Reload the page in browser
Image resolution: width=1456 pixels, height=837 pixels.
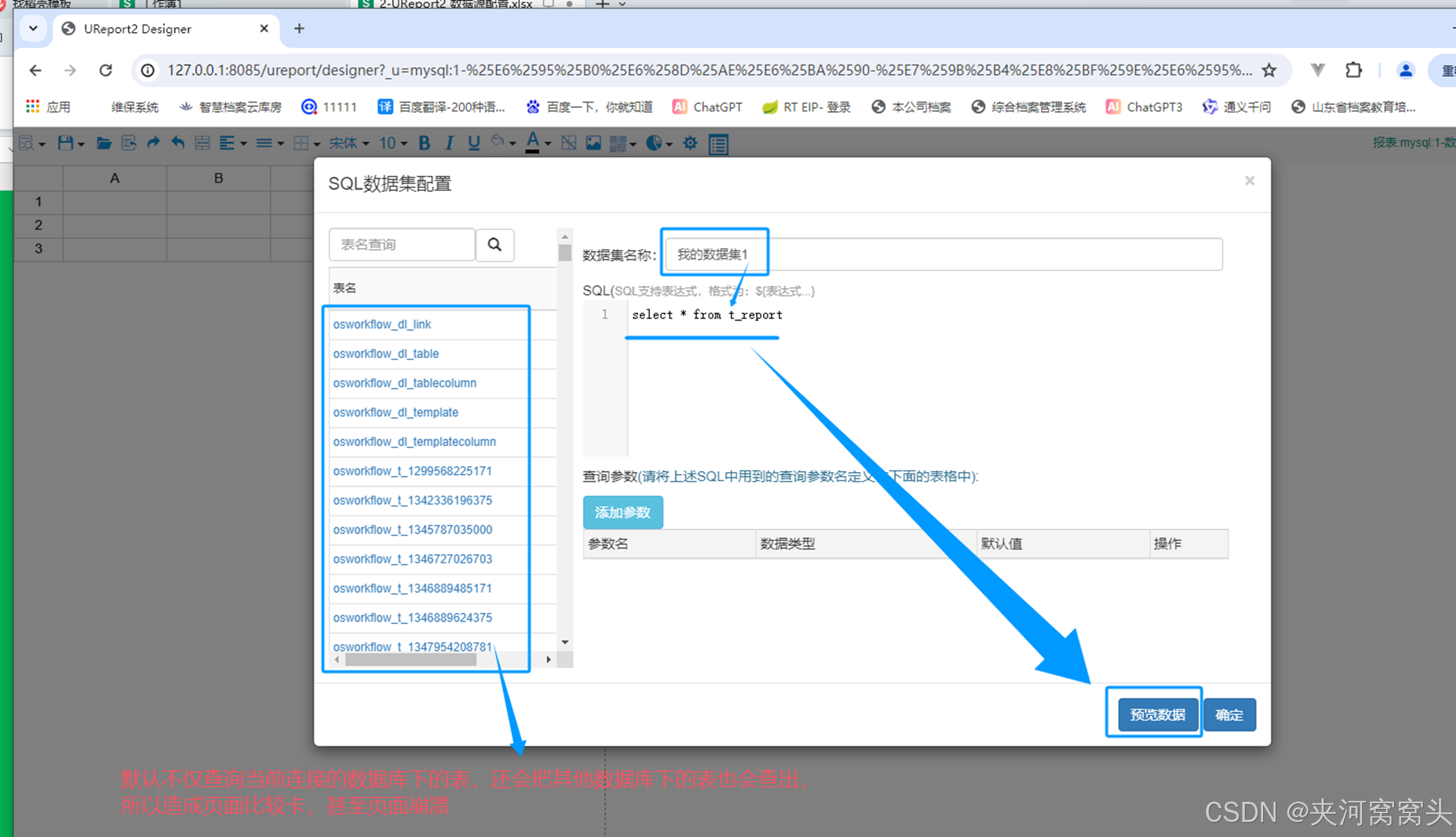pos(106,70)
